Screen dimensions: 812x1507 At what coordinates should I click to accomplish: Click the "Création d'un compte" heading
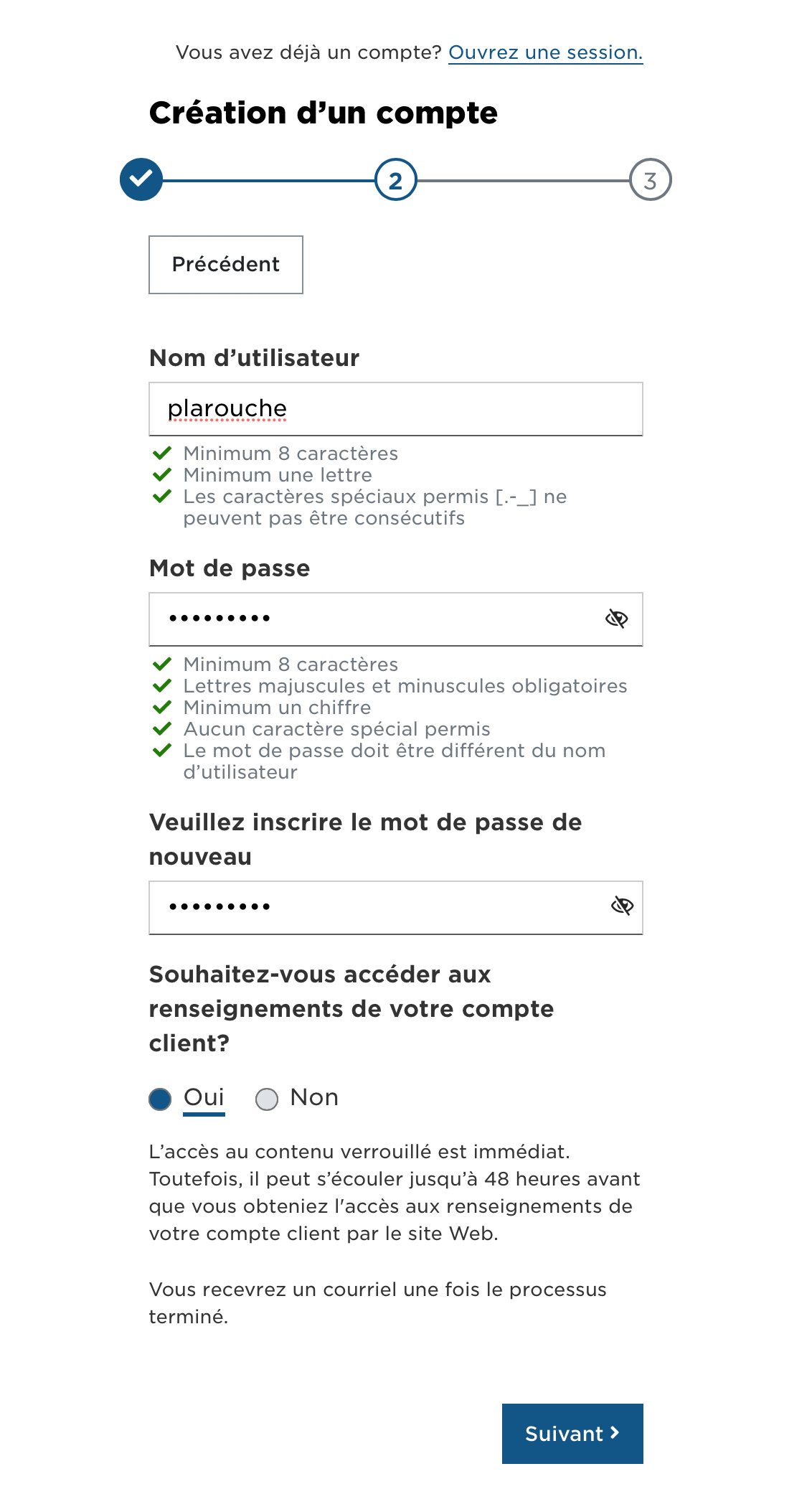point(324,113)
